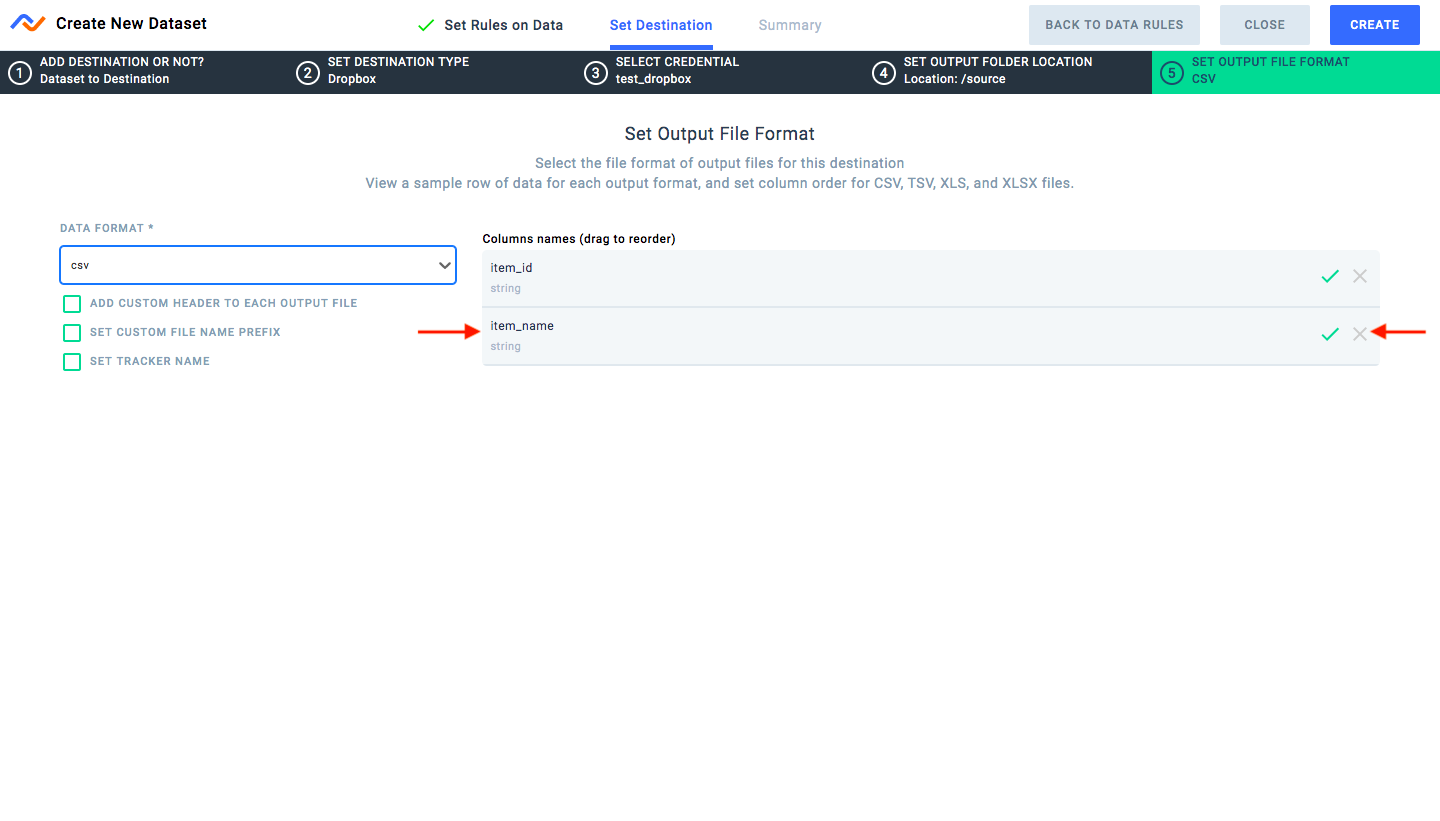Click the Data Format field label
Viewport: 1440px width, 821px height.
coord(107,228)
